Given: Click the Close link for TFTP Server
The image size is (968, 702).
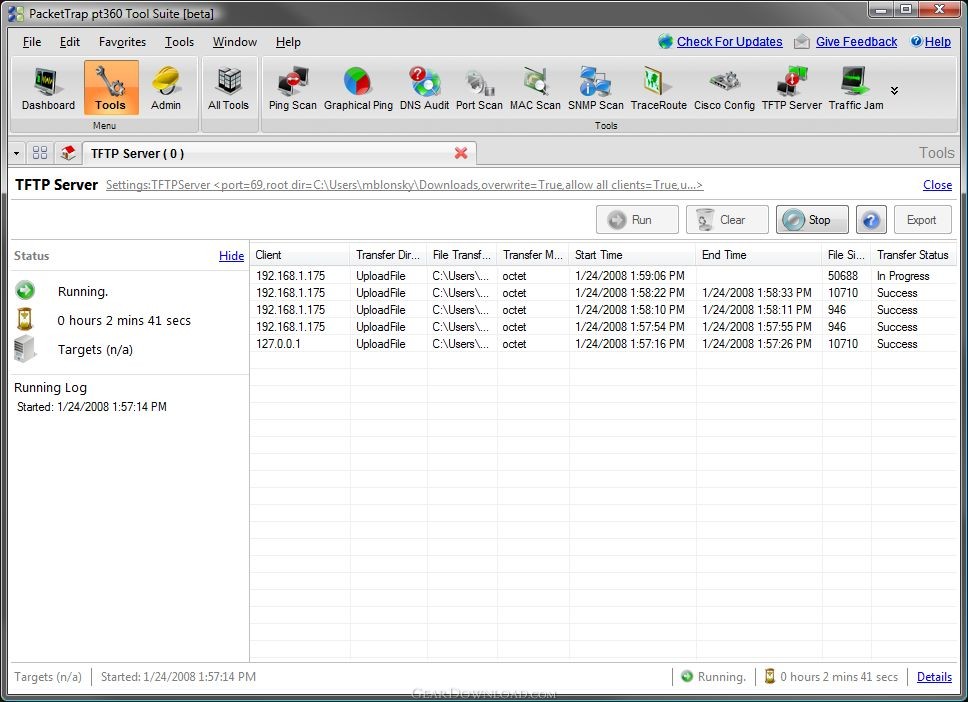Looking at the screenshot, I should pyautogui.click(x=937, y=185).
